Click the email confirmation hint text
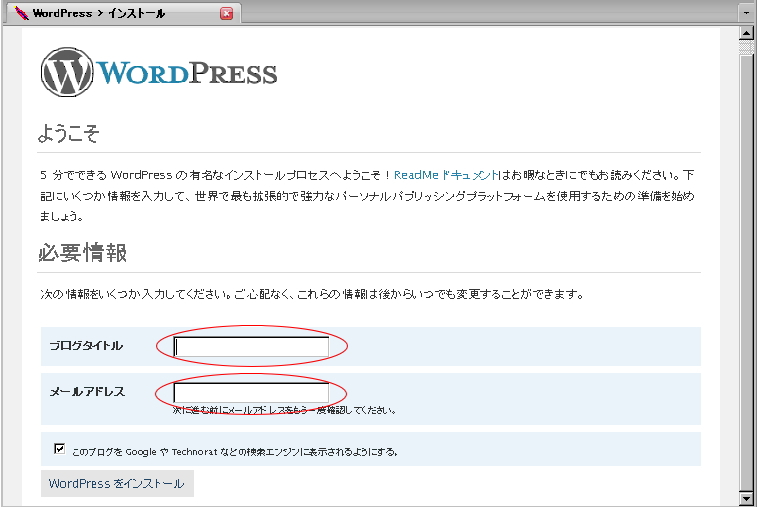 (284, 410)
